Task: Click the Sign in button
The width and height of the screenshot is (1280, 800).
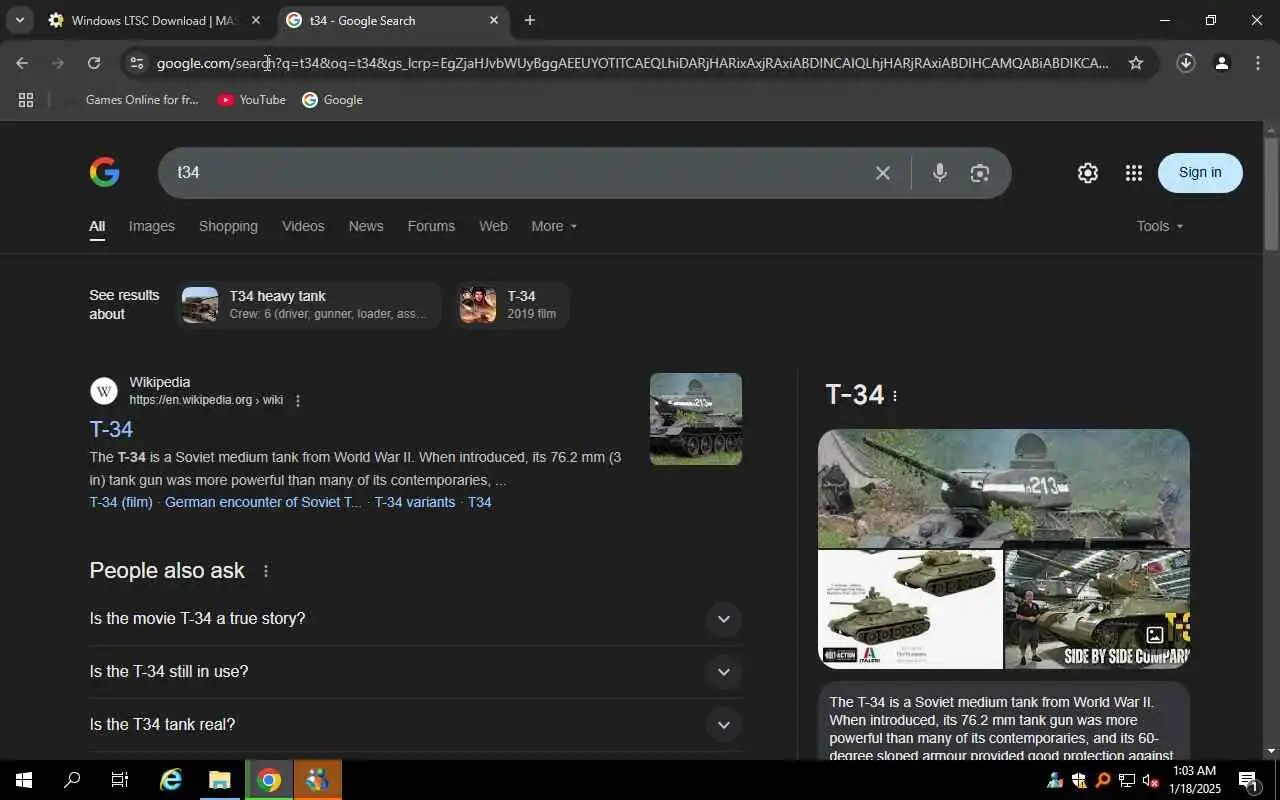Action: tap(1200, 173)
